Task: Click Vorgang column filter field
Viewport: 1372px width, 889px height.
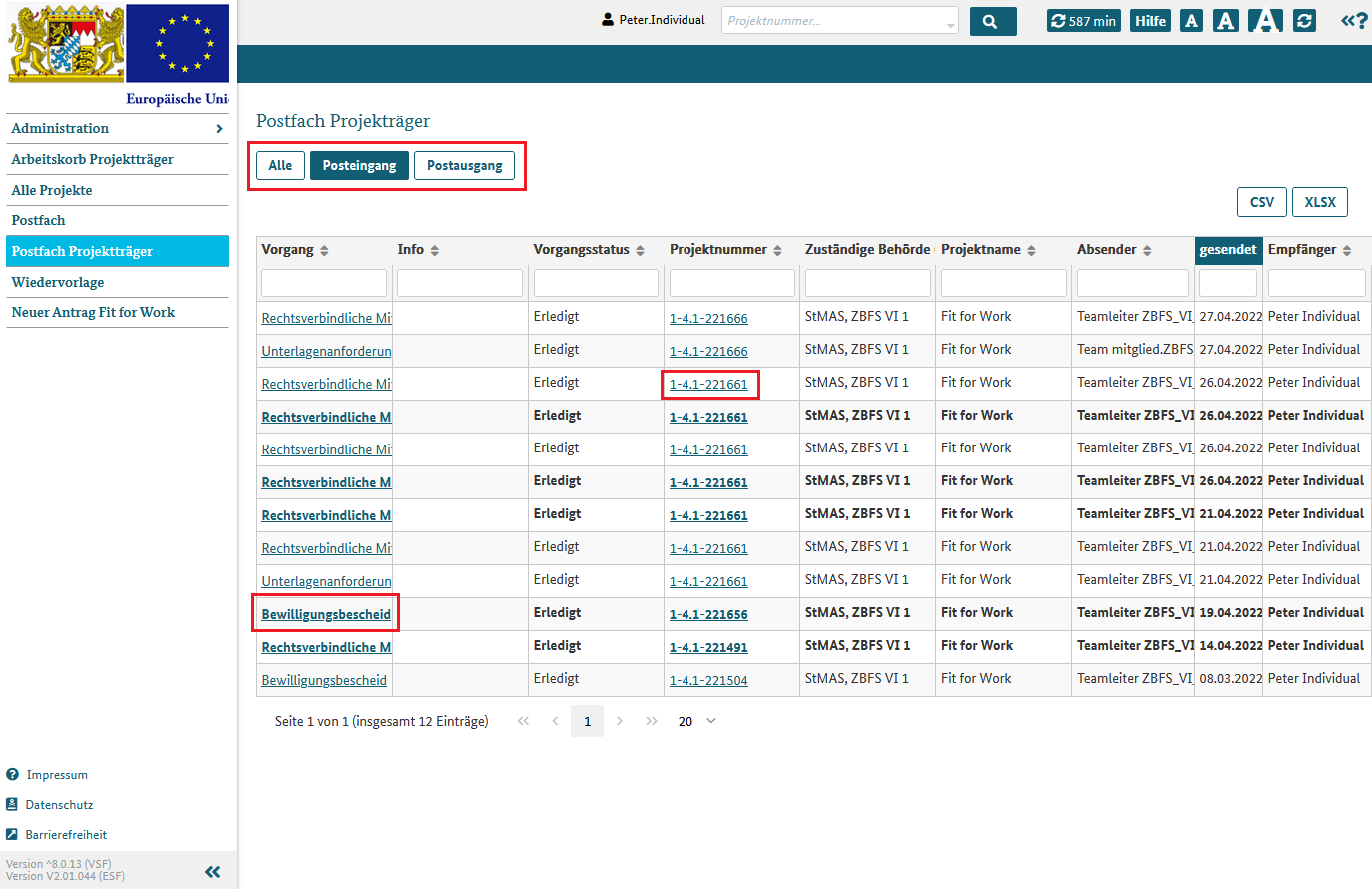Action: [324, 283]
